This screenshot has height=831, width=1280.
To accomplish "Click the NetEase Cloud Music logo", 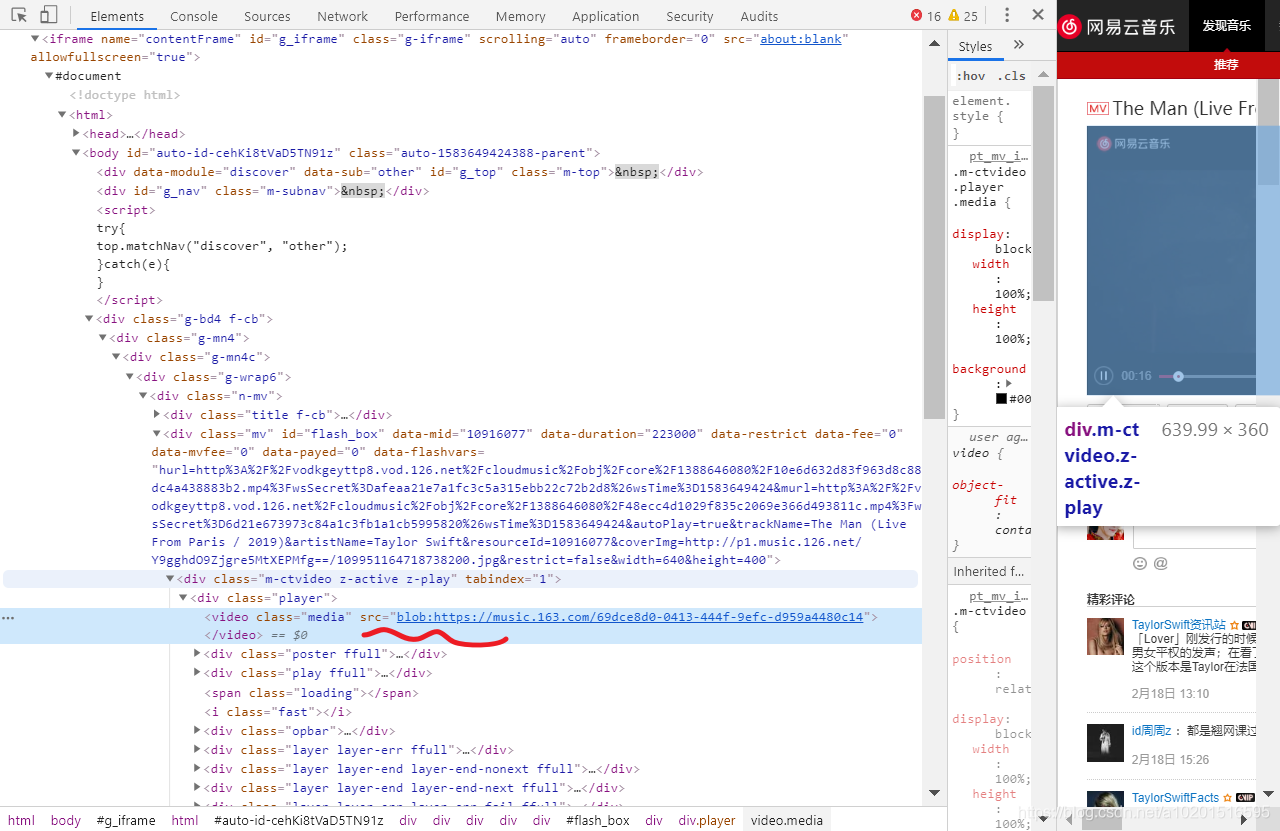I will (x=1118, y=26).
